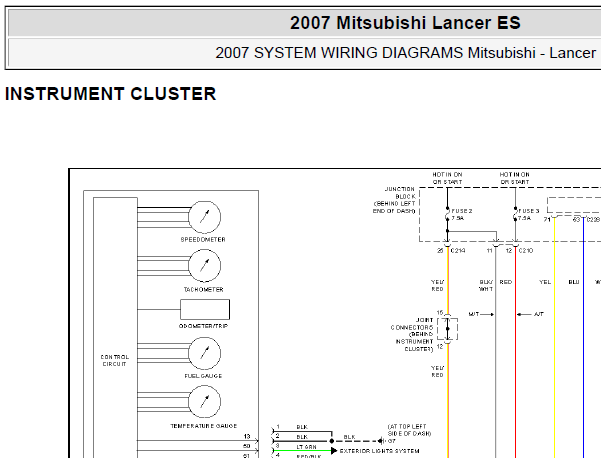Click pin number 63 above blue wire

[x=576, y=220]
